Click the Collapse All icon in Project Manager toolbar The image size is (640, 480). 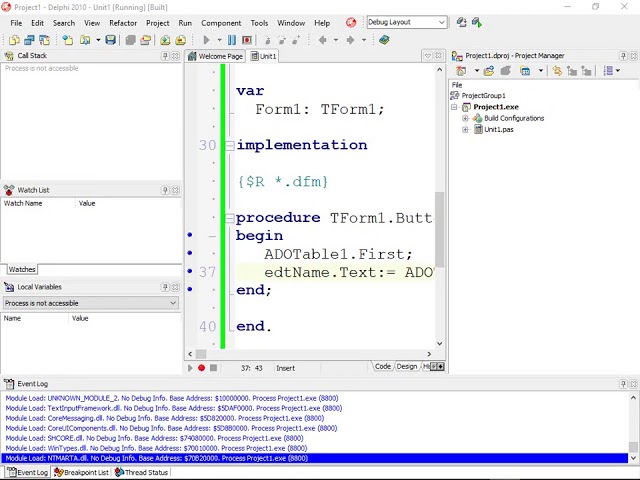point(586,71)
